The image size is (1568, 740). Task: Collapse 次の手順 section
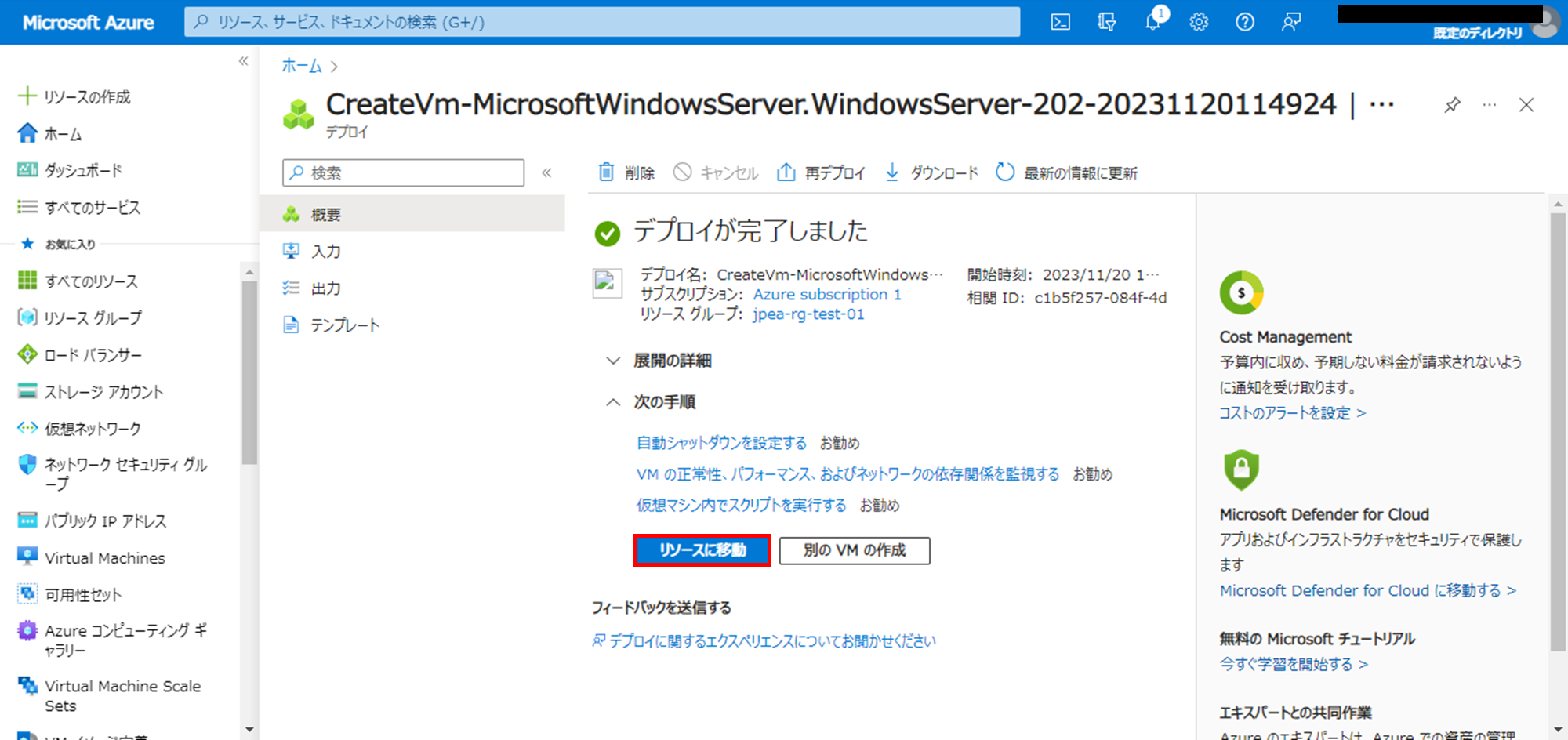point(651,402)
